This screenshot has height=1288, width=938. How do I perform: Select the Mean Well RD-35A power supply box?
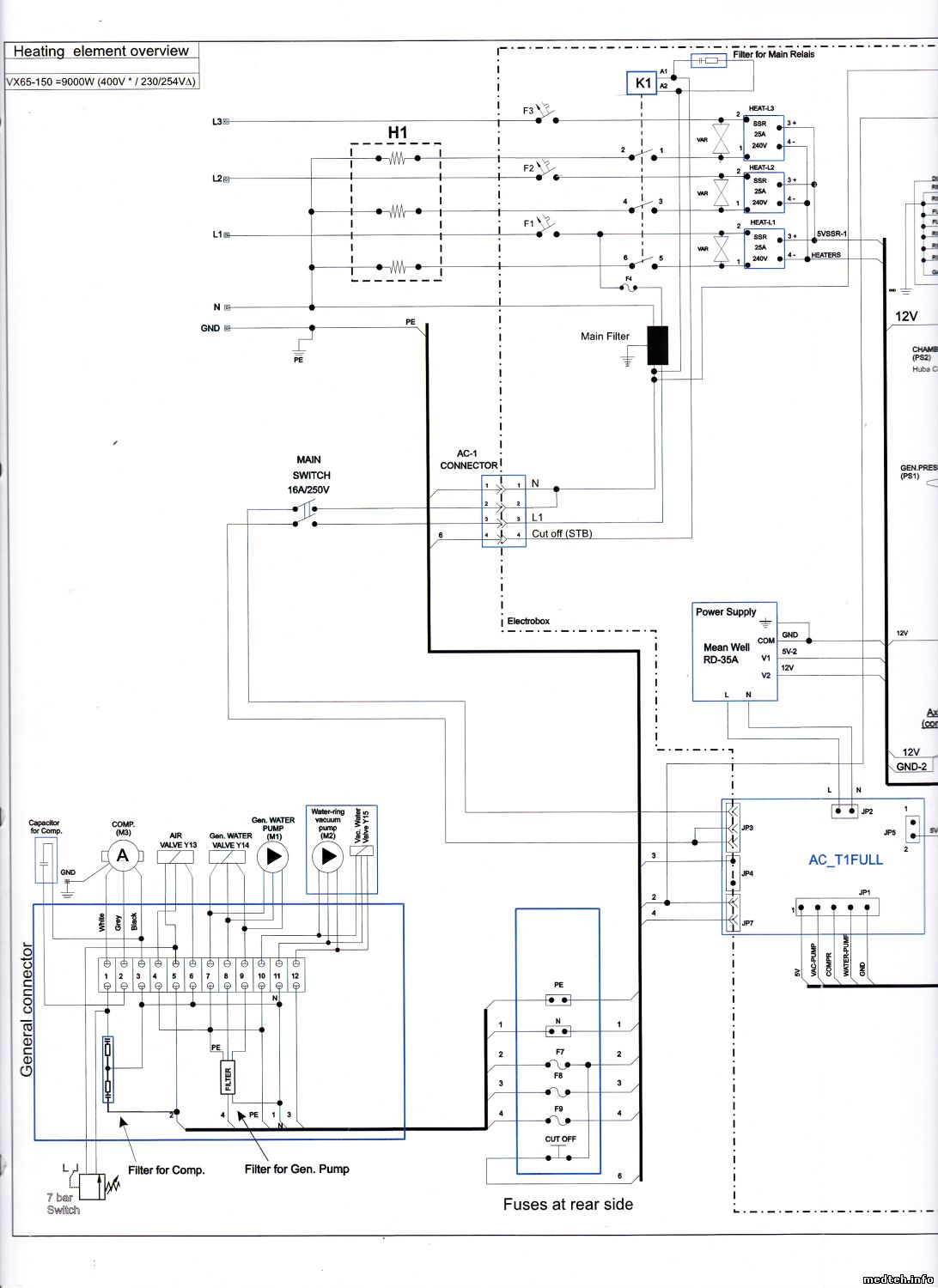[x=734, y=652]
